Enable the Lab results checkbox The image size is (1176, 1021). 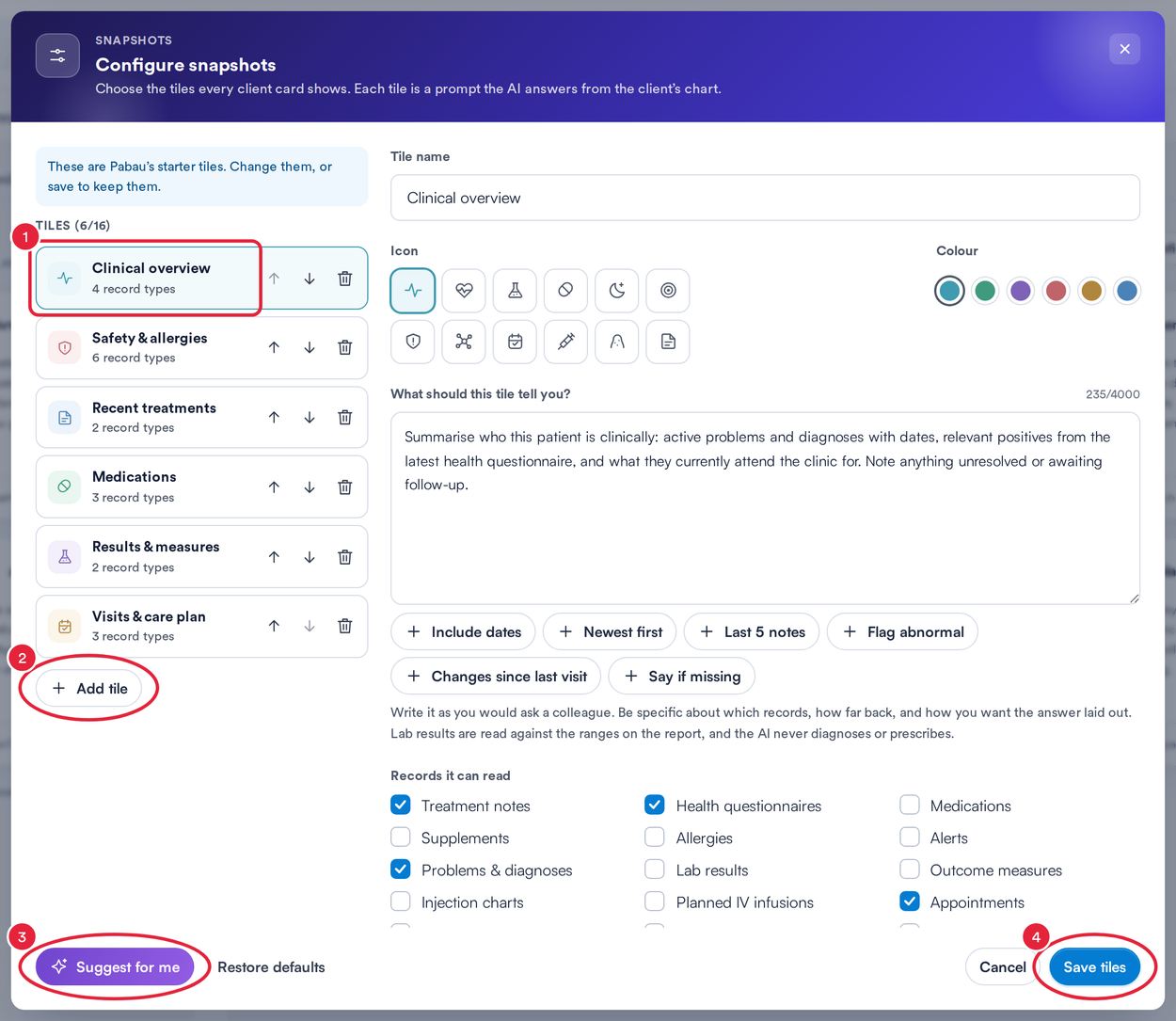655,869
